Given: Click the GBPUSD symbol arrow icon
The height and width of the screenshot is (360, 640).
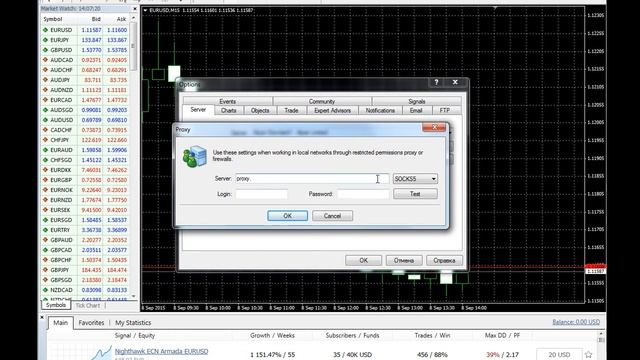Looking at the screenshot, I should [x=45, y=50].
